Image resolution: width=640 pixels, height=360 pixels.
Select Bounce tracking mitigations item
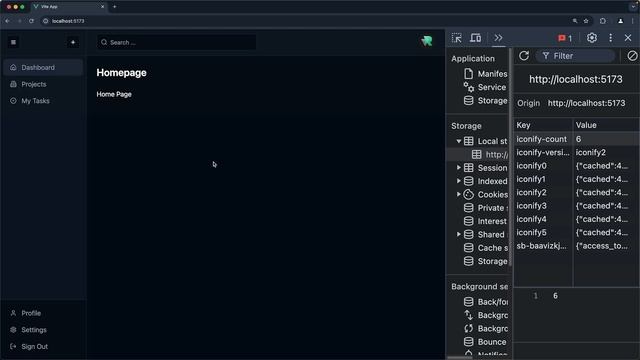[x=486, y=342]
